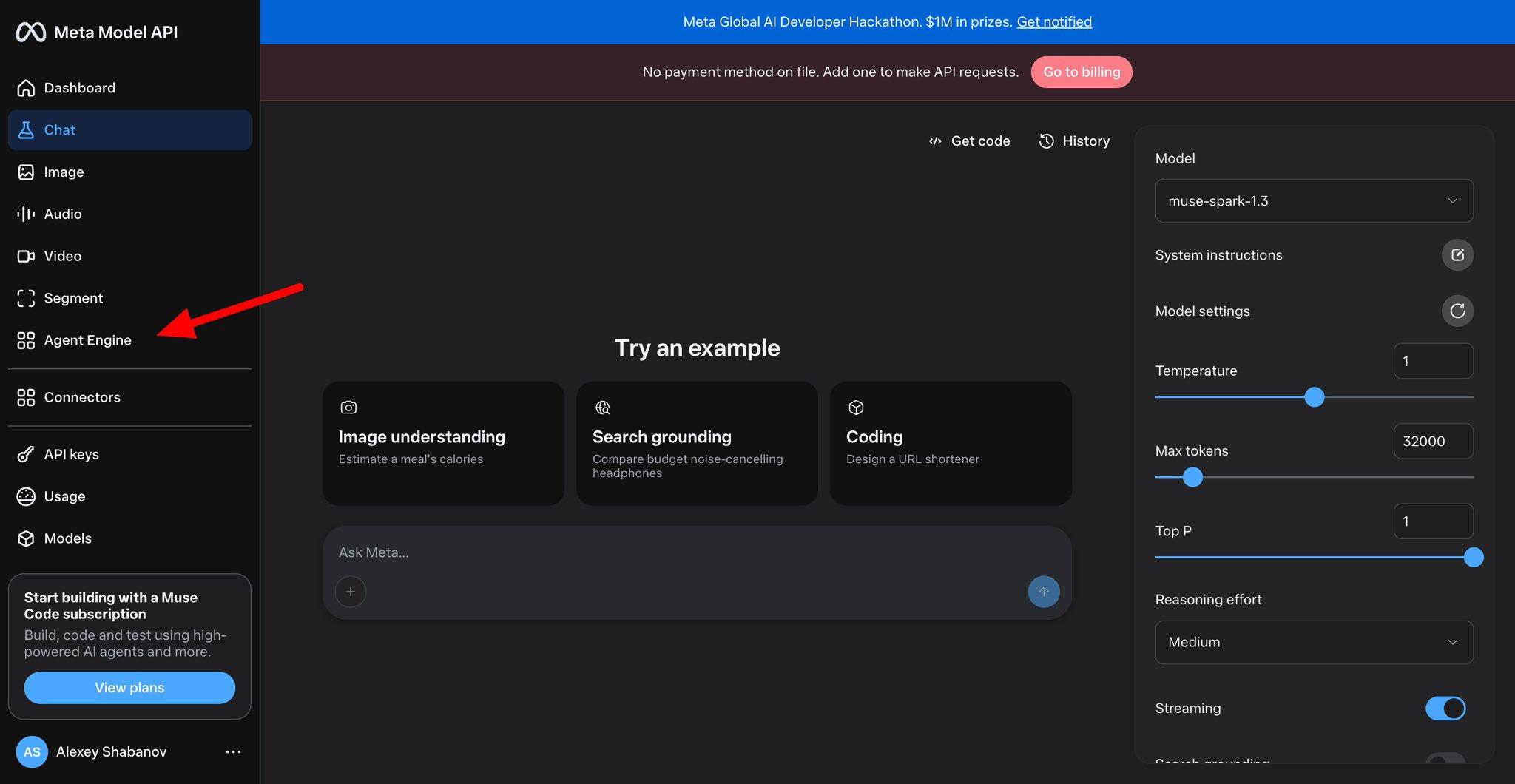
Task: Try the Image understanding example
Action: (x=443, y=444)
